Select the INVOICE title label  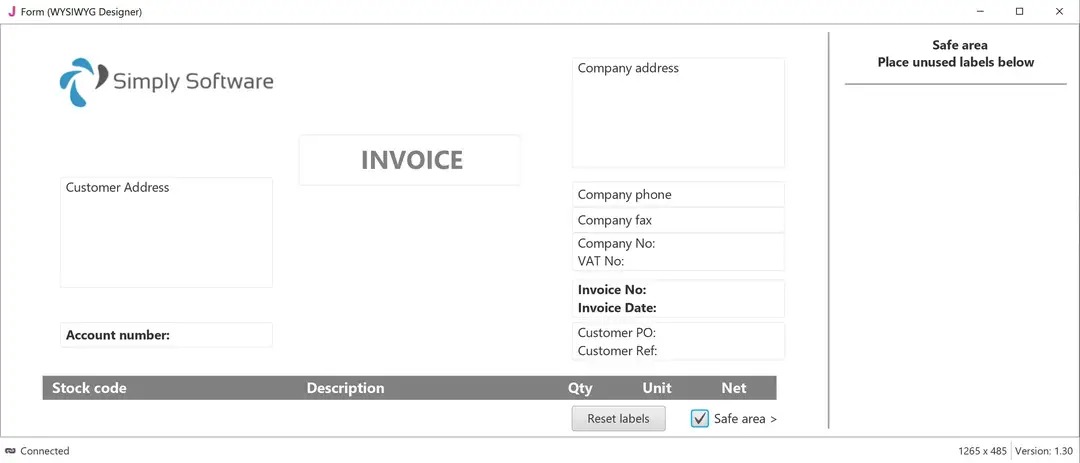coord(410,160)
